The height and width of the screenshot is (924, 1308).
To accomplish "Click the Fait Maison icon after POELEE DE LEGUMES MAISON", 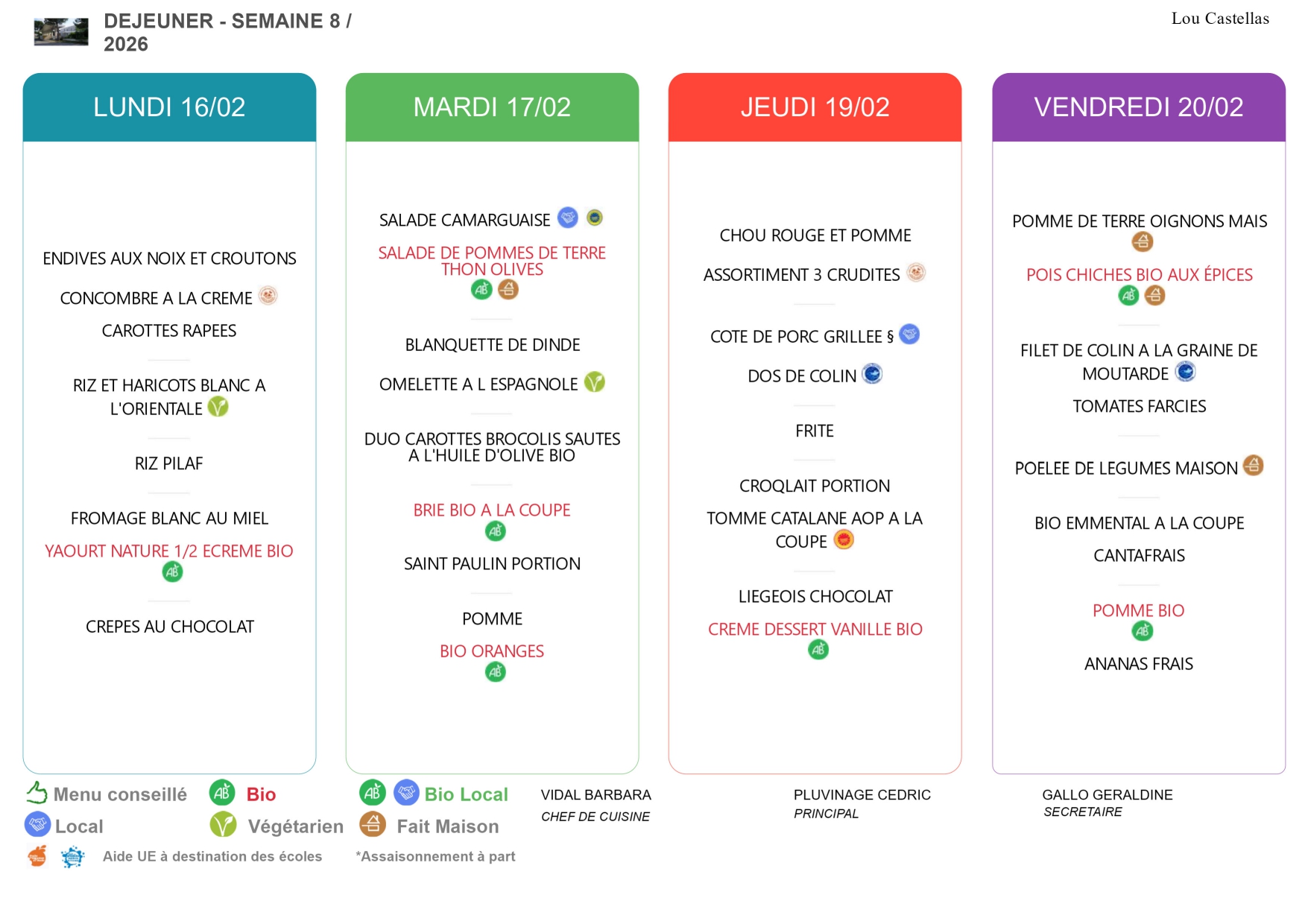I will (x=1253, y=466).
